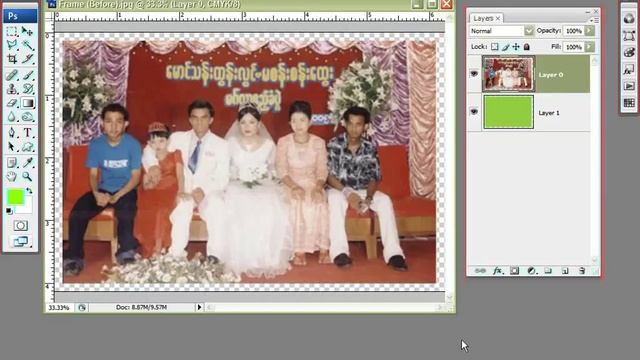Select the Polygonal Lasso tool
The image size is (640, 360).
click(x=12, y=45)
